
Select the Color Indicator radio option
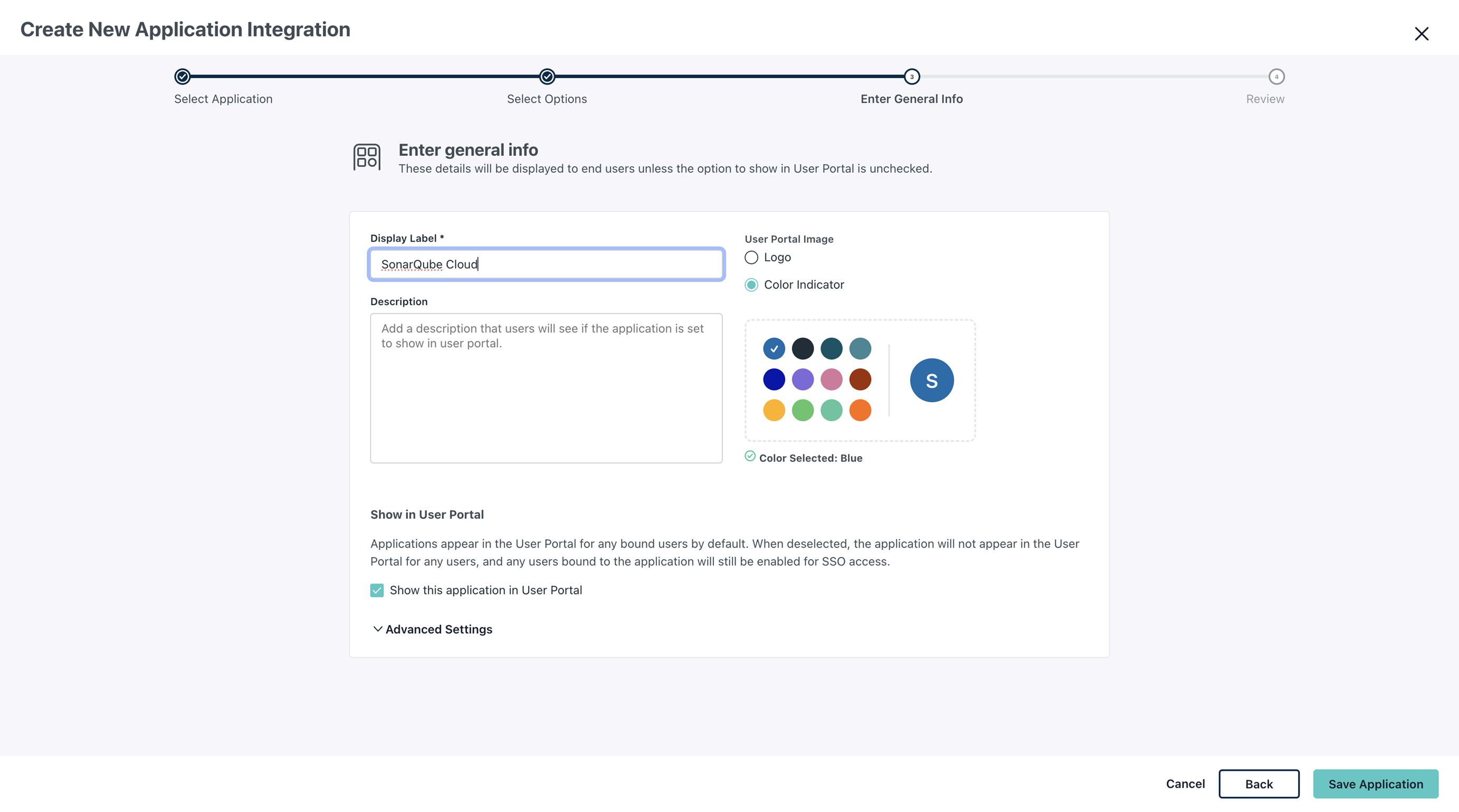751,285
